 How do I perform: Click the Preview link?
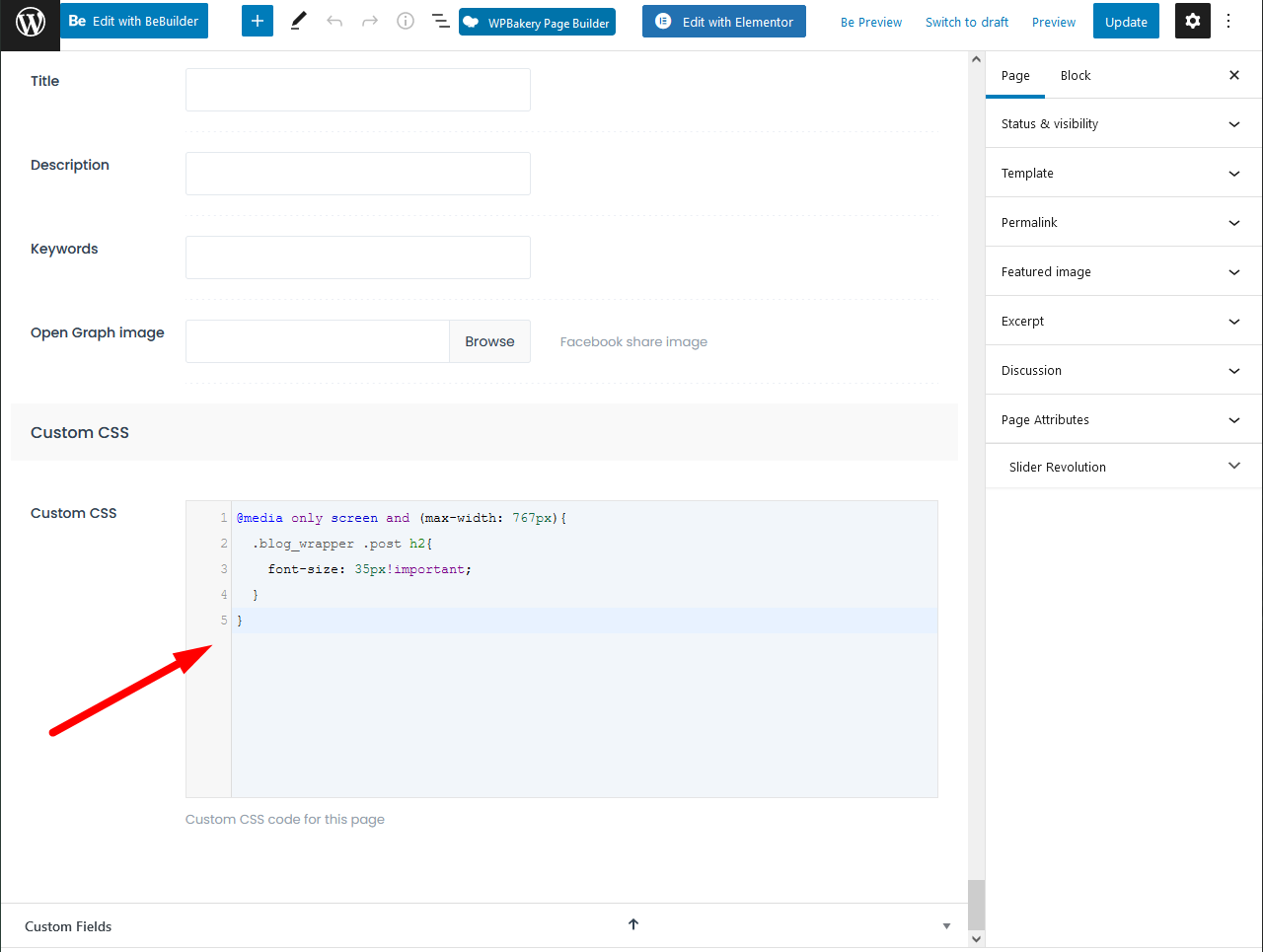(x=1054, y=22)
